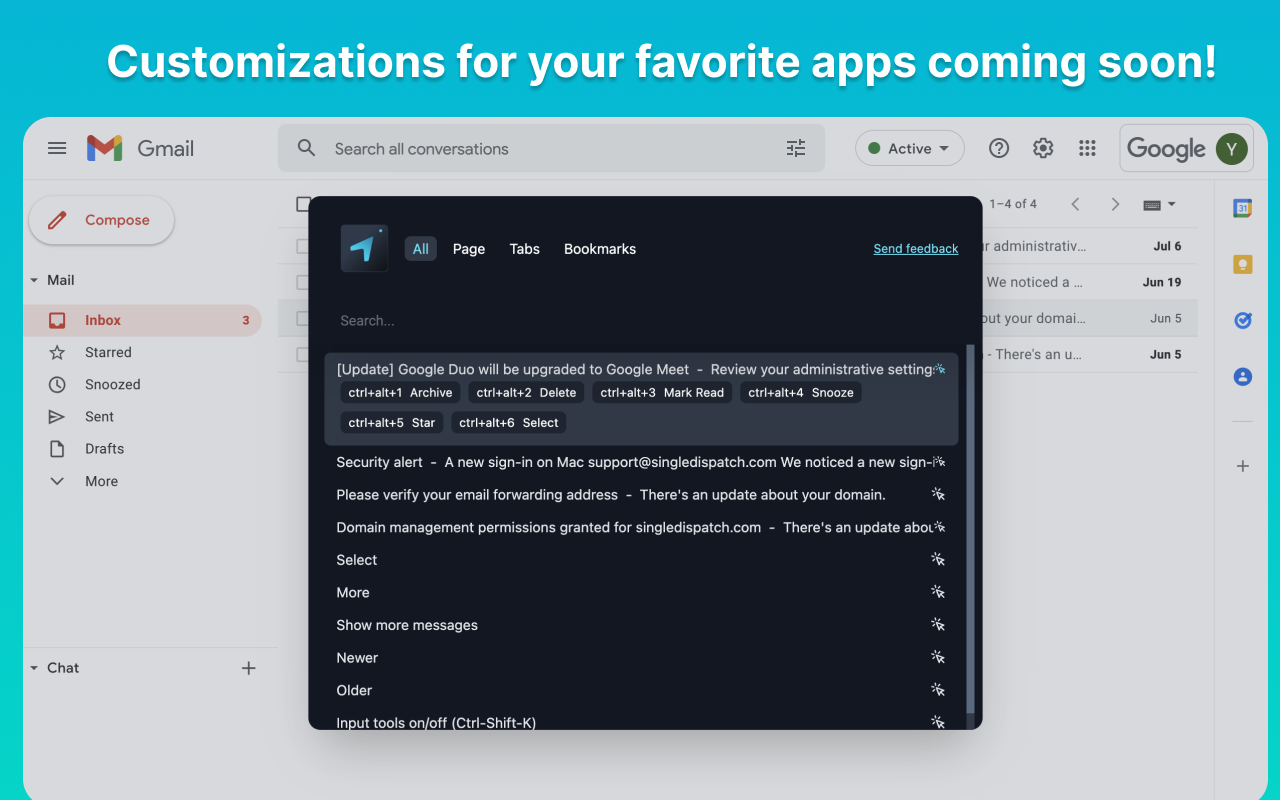
Task: Check the Jun 19 email's row checkbox
Action: pyautogui.click(x=303, y=282)
